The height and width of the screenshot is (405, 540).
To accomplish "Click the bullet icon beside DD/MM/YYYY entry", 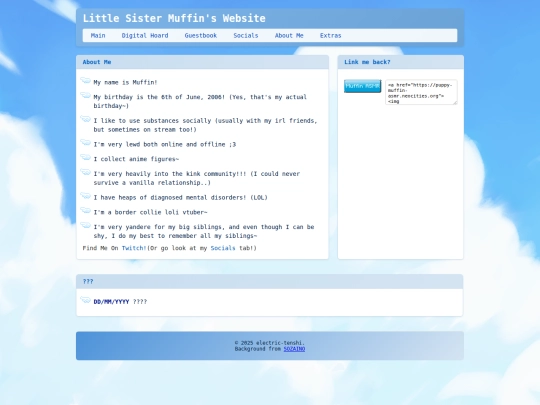I will click(x=85, y=300).
